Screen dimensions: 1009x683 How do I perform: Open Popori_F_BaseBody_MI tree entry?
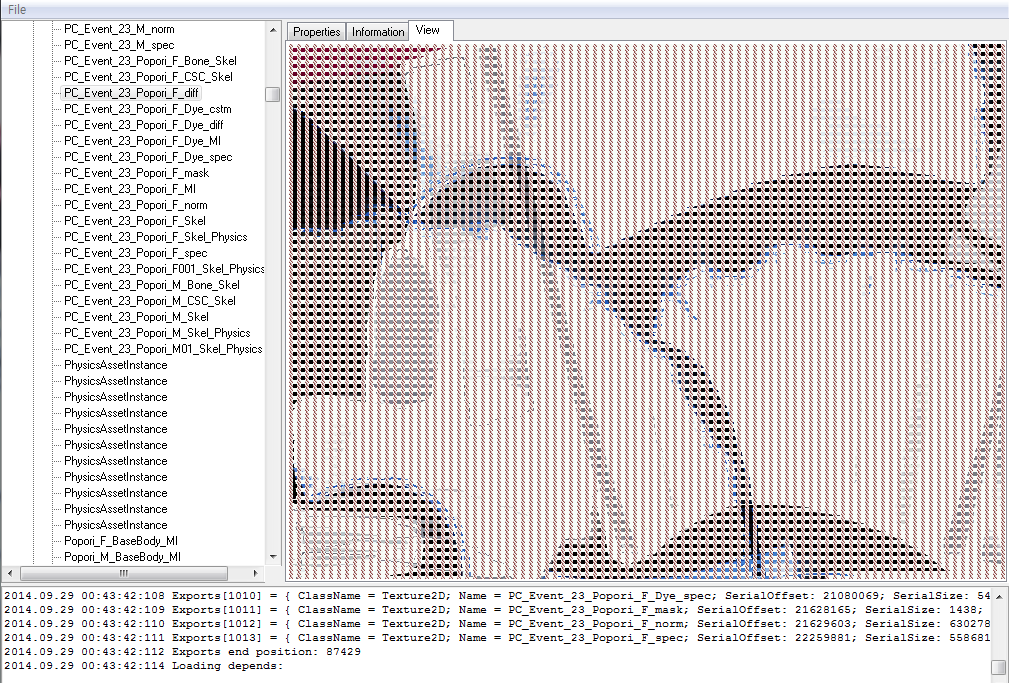pos(122,541)
